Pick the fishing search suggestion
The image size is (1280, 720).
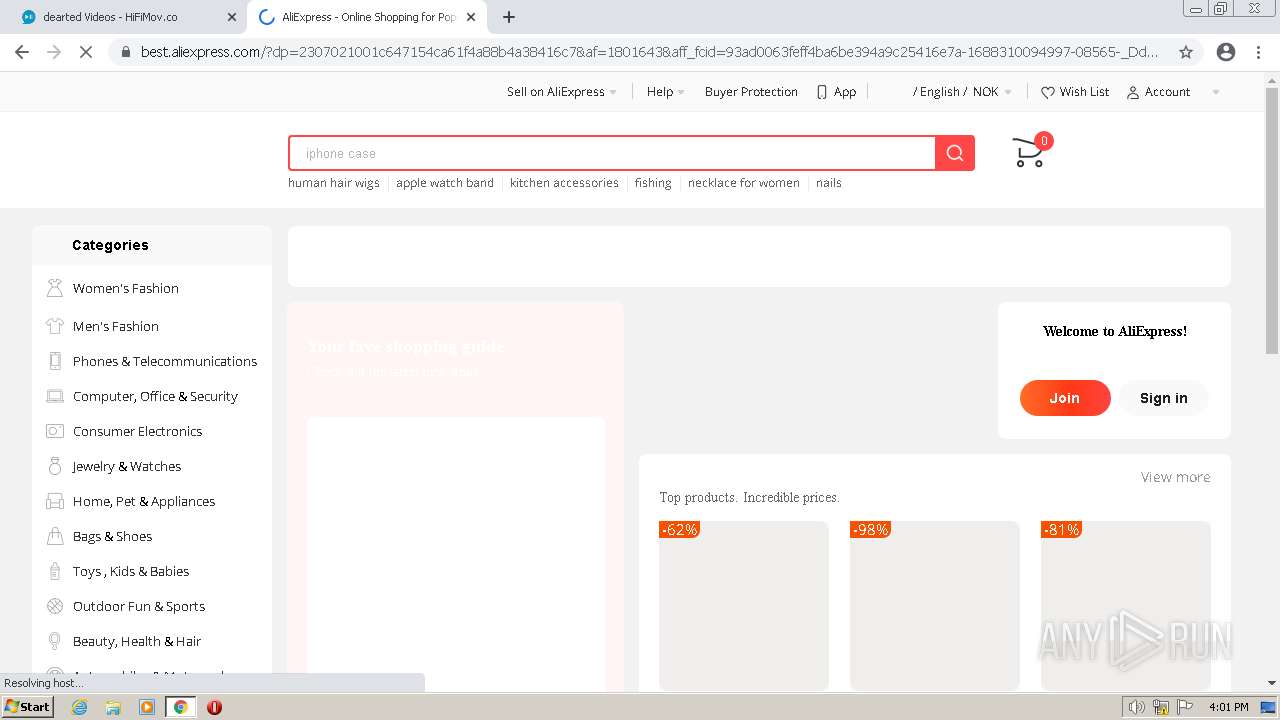(653, 183)
